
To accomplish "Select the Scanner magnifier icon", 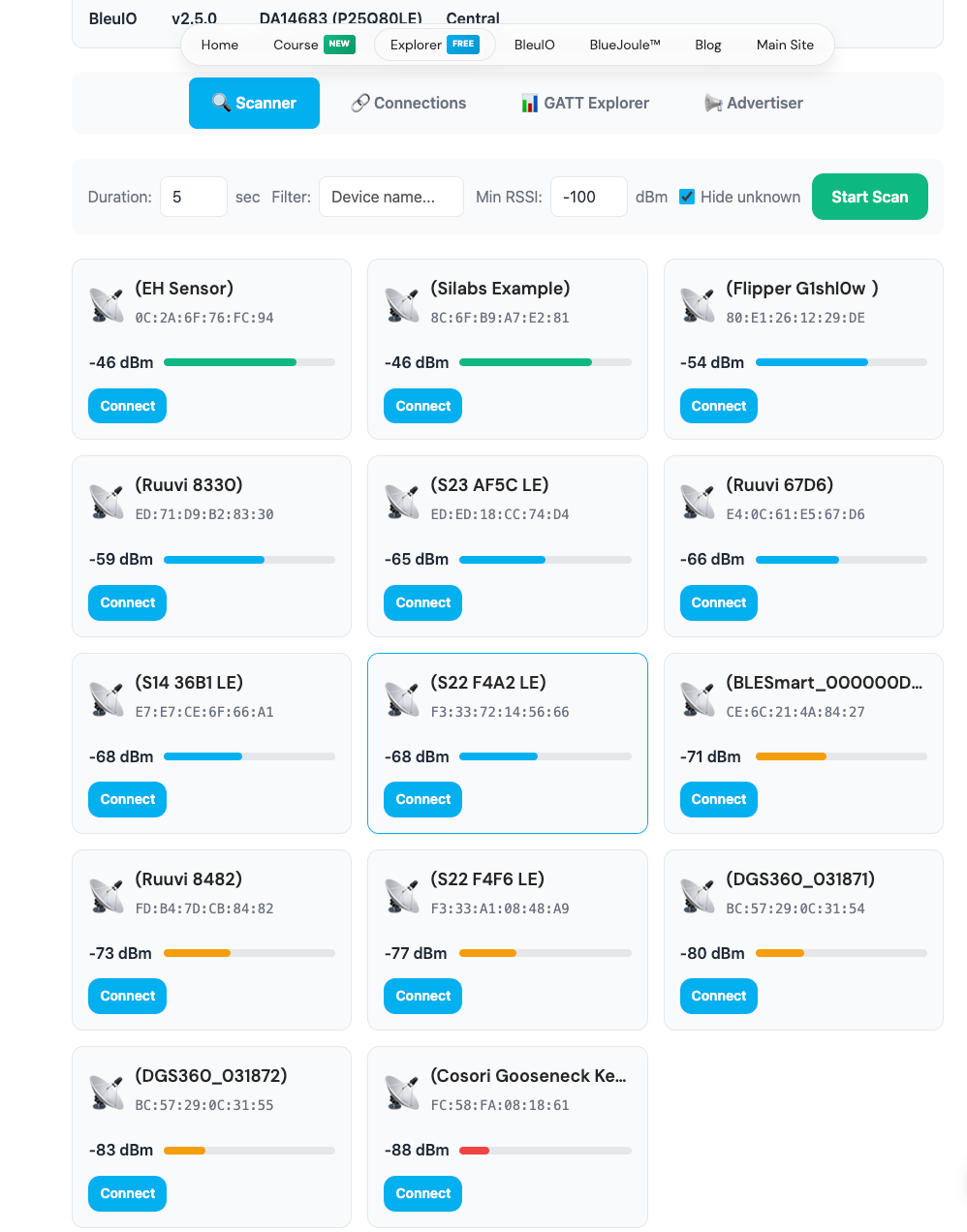I will (x=221, y=103).
